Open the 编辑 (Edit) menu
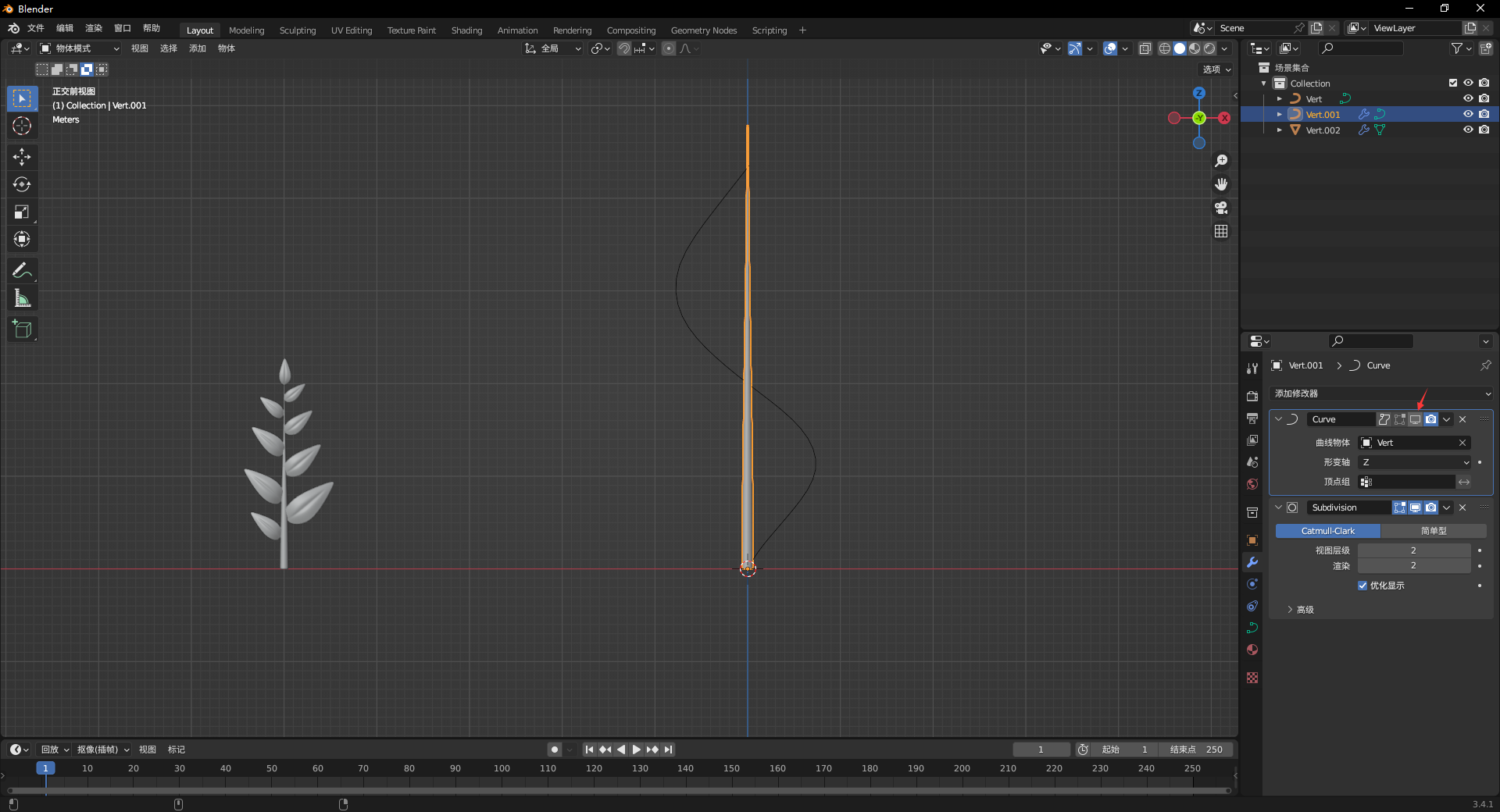This screenshot has height=812, width=1500. (64, 28)
